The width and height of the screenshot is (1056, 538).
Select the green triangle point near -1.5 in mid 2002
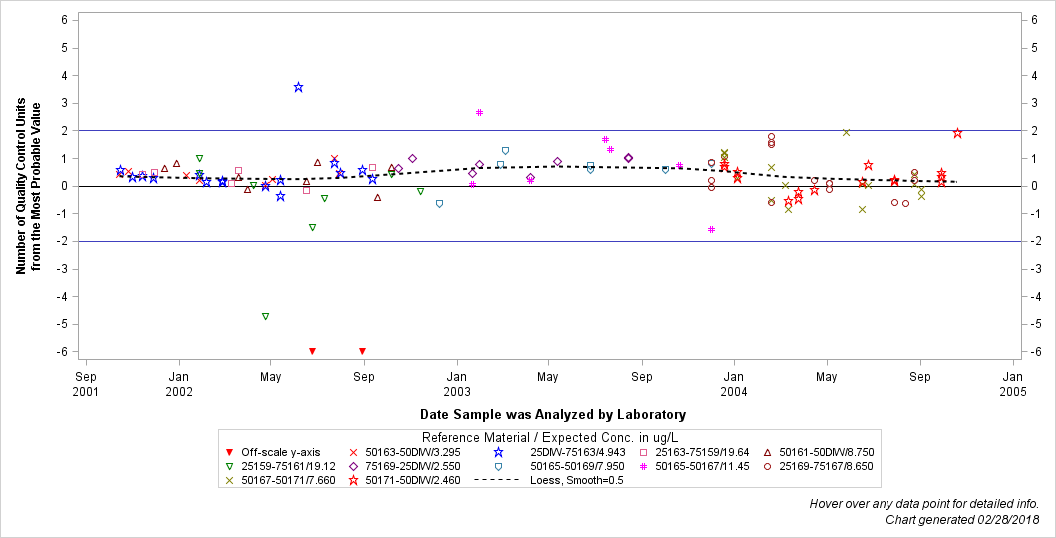pos(312,228)
